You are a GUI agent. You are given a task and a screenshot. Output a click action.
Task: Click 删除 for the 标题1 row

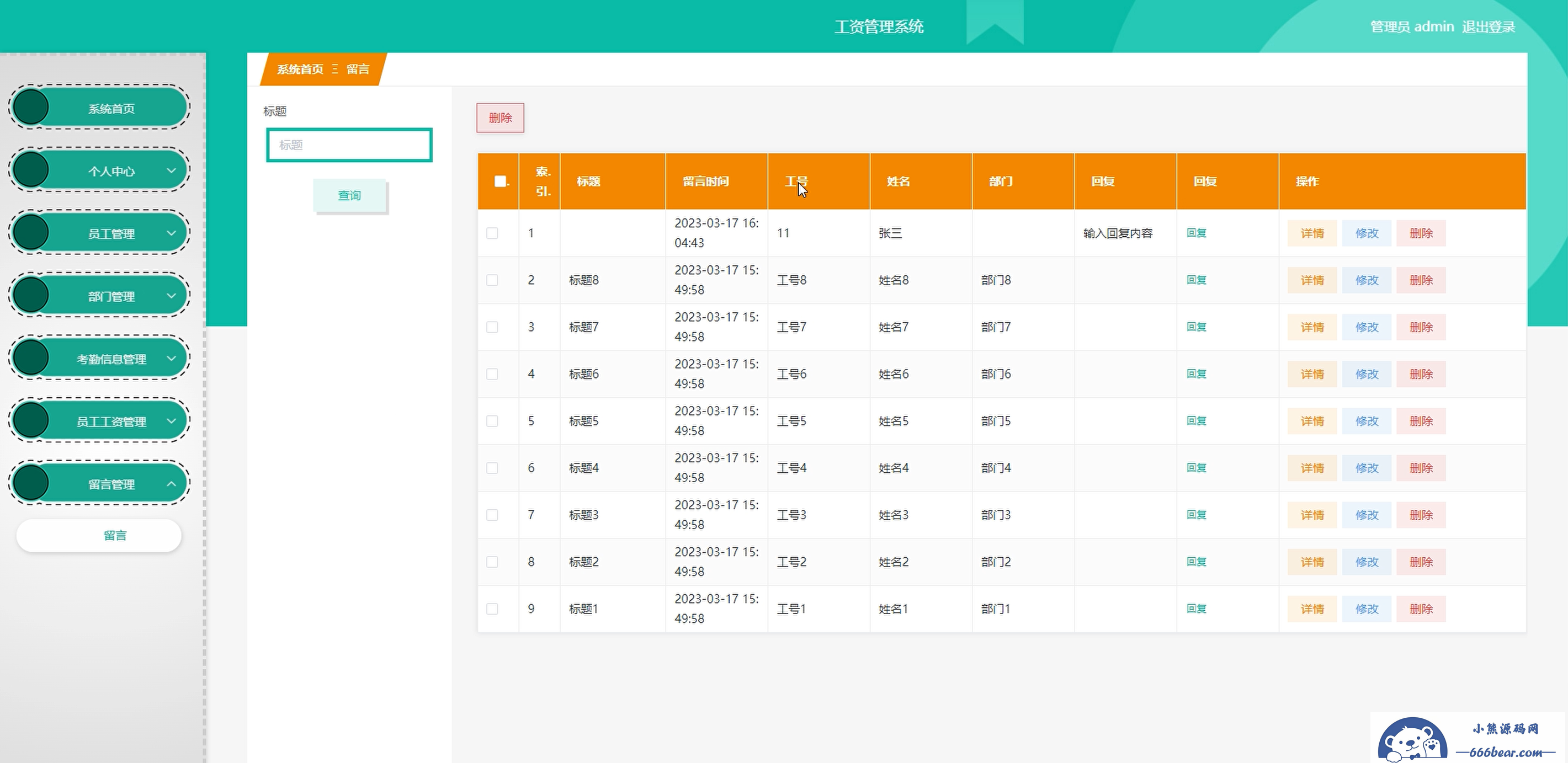(x=1421, y=609)
